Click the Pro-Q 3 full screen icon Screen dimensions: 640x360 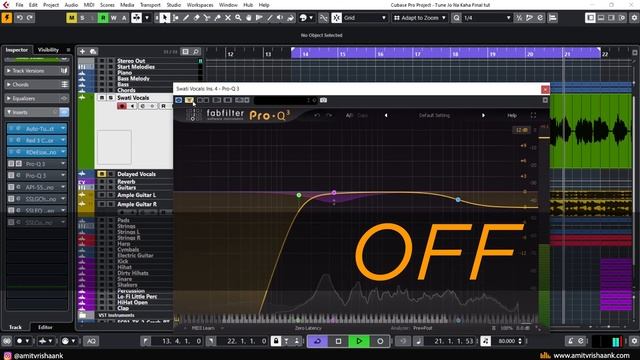533,116
